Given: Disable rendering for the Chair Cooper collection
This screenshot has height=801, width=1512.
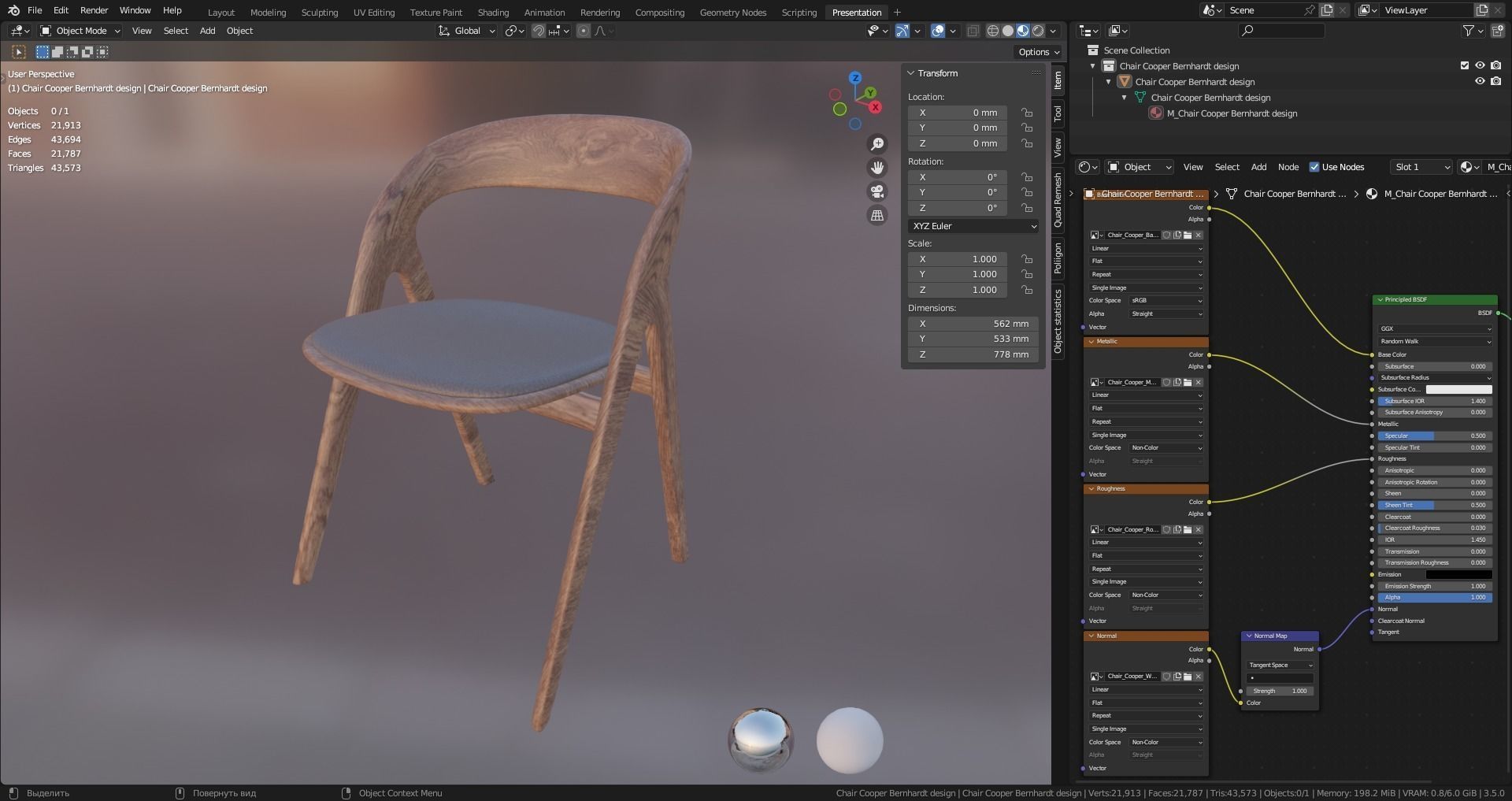Looking at the screenshot, I should 1496,66.
